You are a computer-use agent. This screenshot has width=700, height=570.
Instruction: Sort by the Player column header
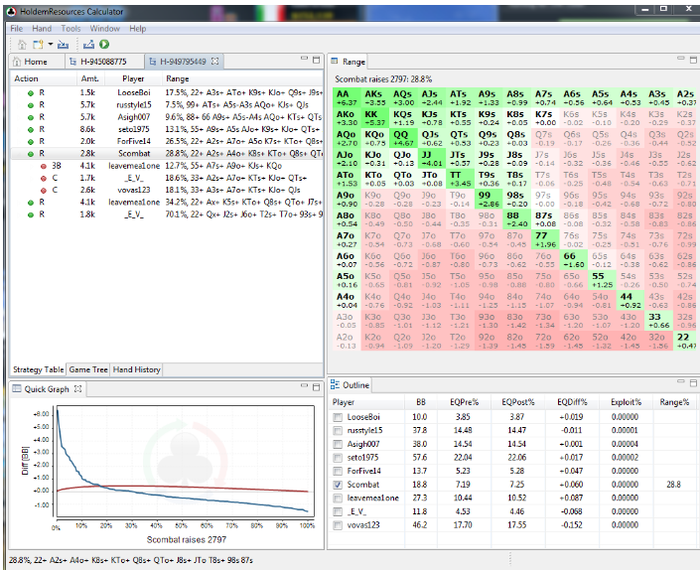[x=133, y=79]
